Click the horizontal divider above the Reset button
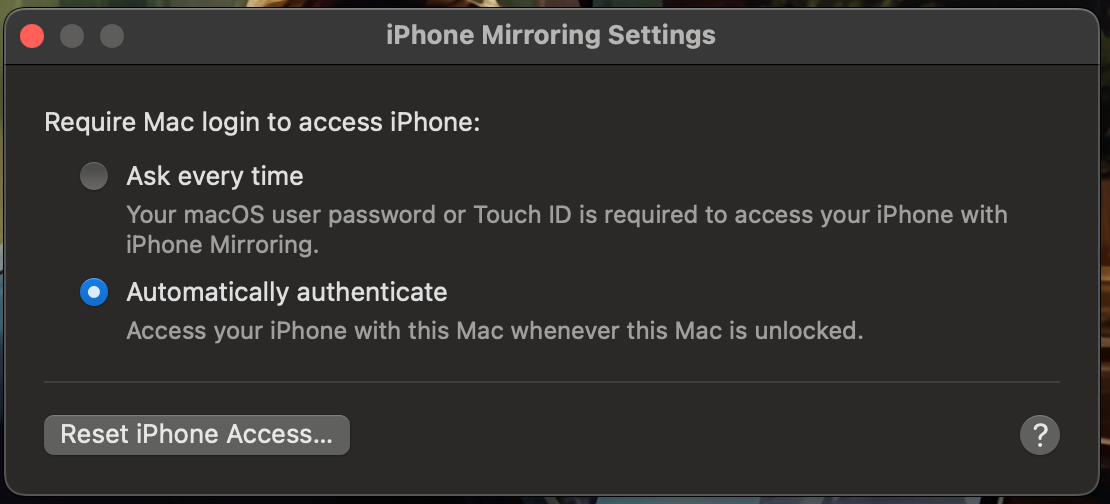Image resolution: width=1110 pixels, height=504 pixels. tap(550, 381)
